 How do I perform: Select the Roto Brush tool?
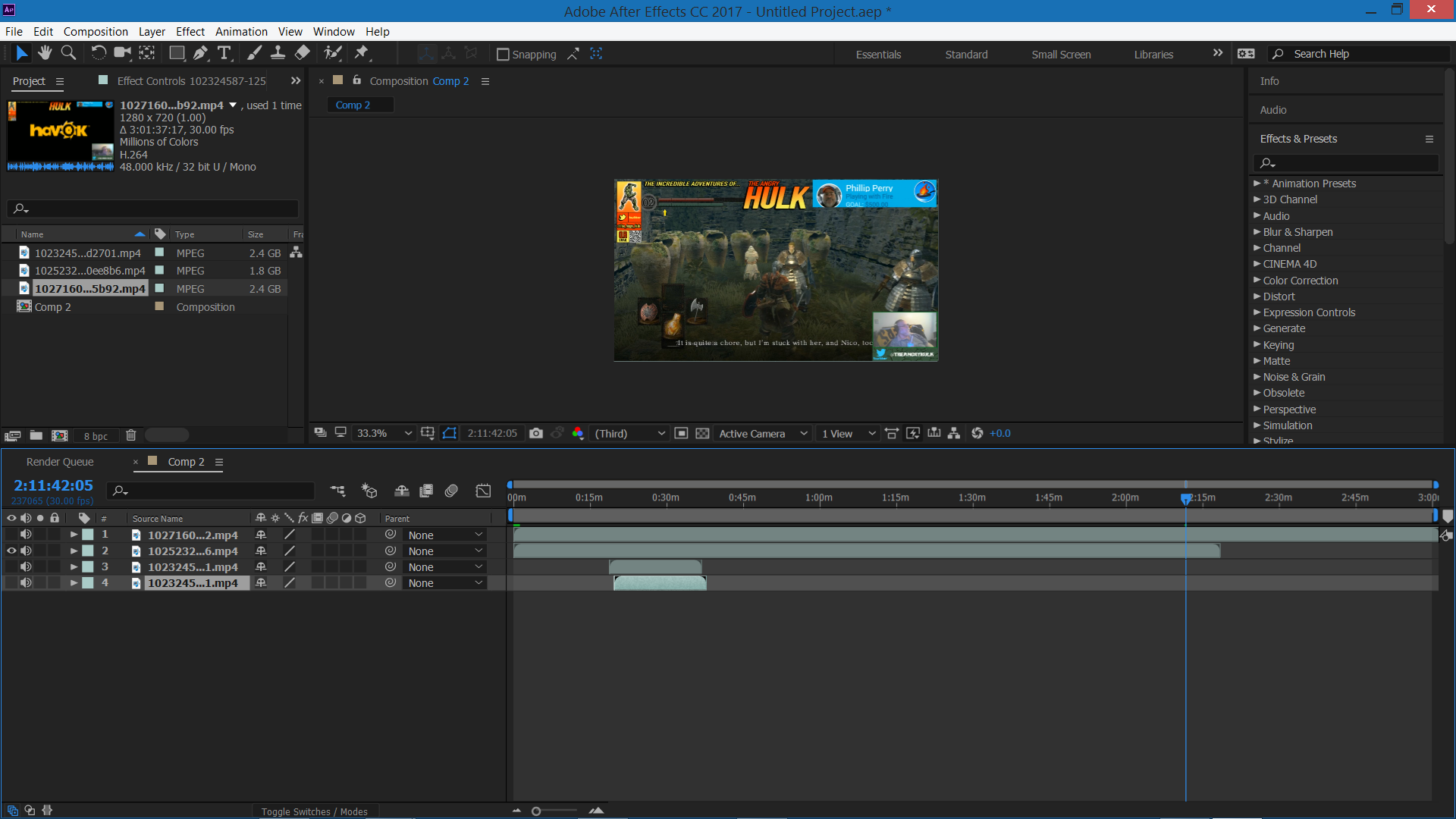[333, 53]
